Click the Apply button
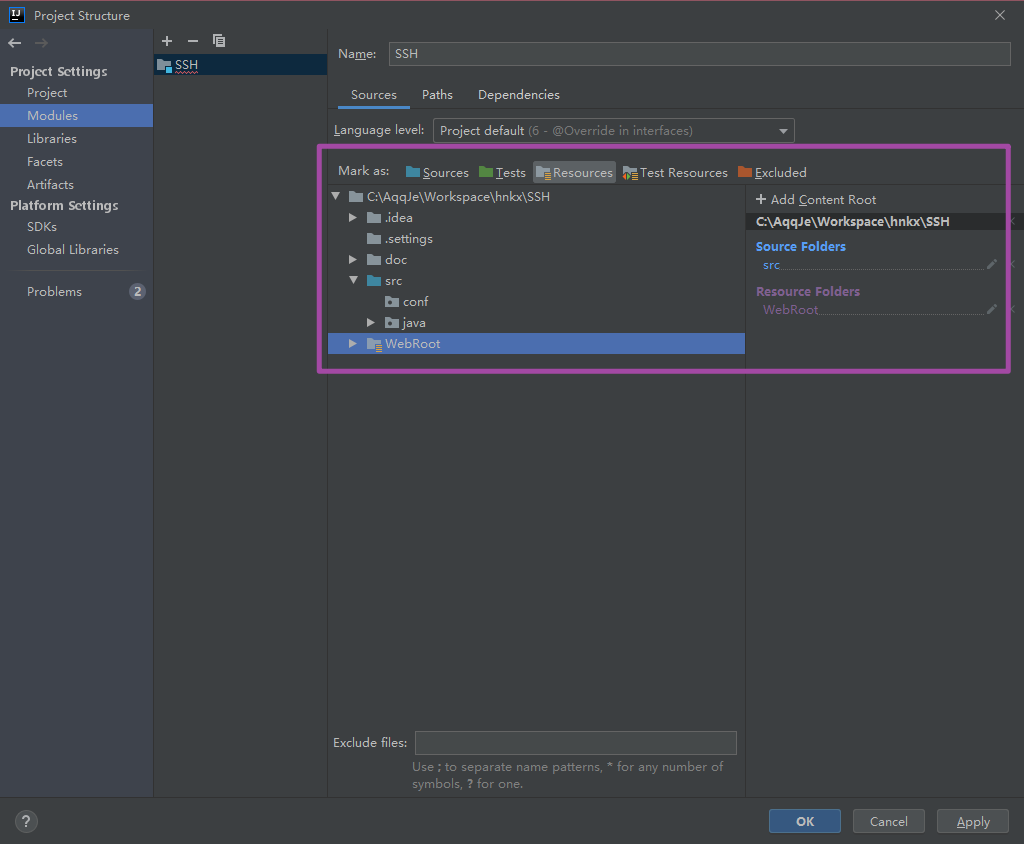 coord(972,821)
